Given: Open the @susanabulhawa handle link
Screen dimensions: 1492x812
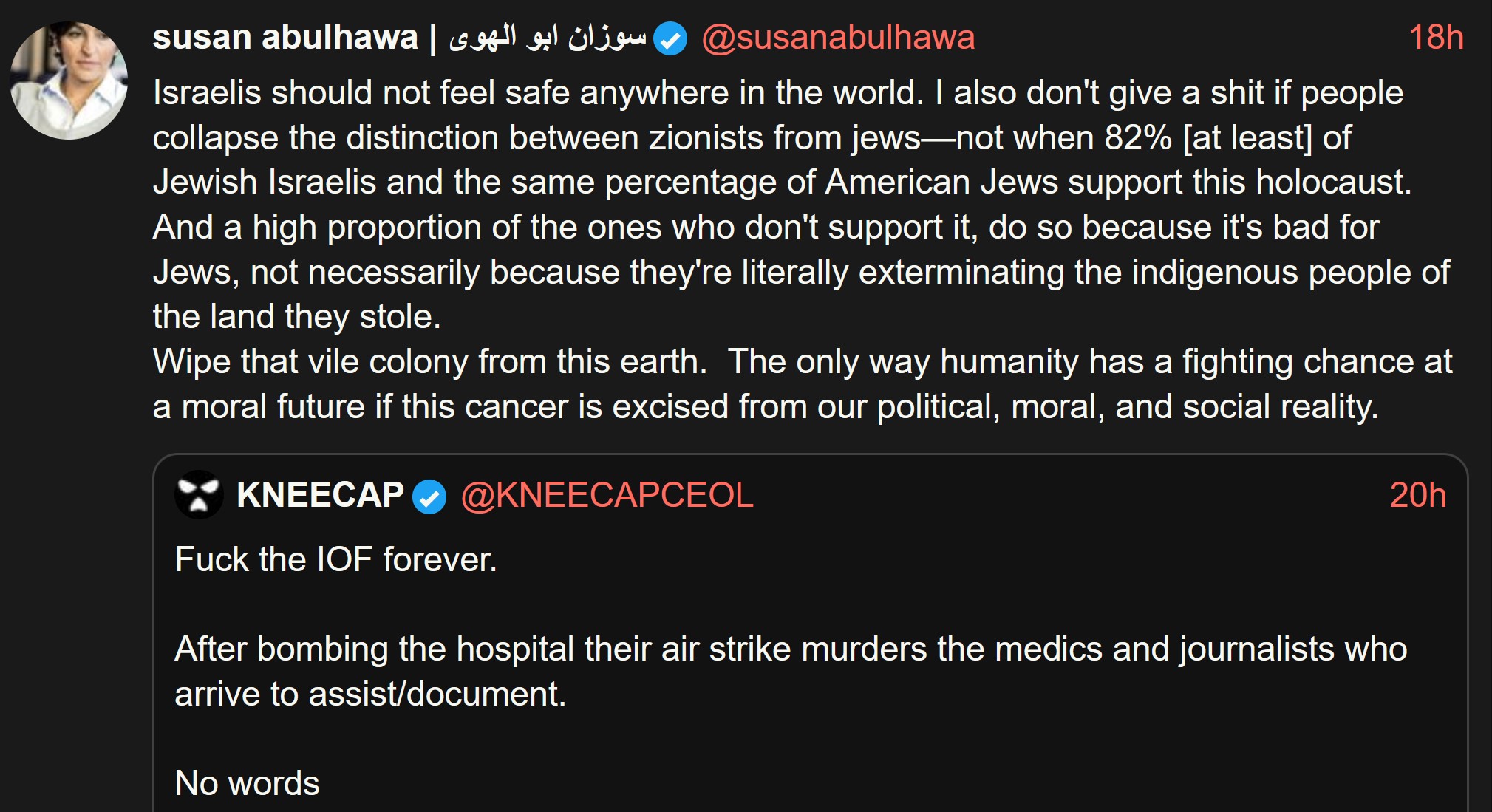Looking at the screenshot, I should click(838, 38).
